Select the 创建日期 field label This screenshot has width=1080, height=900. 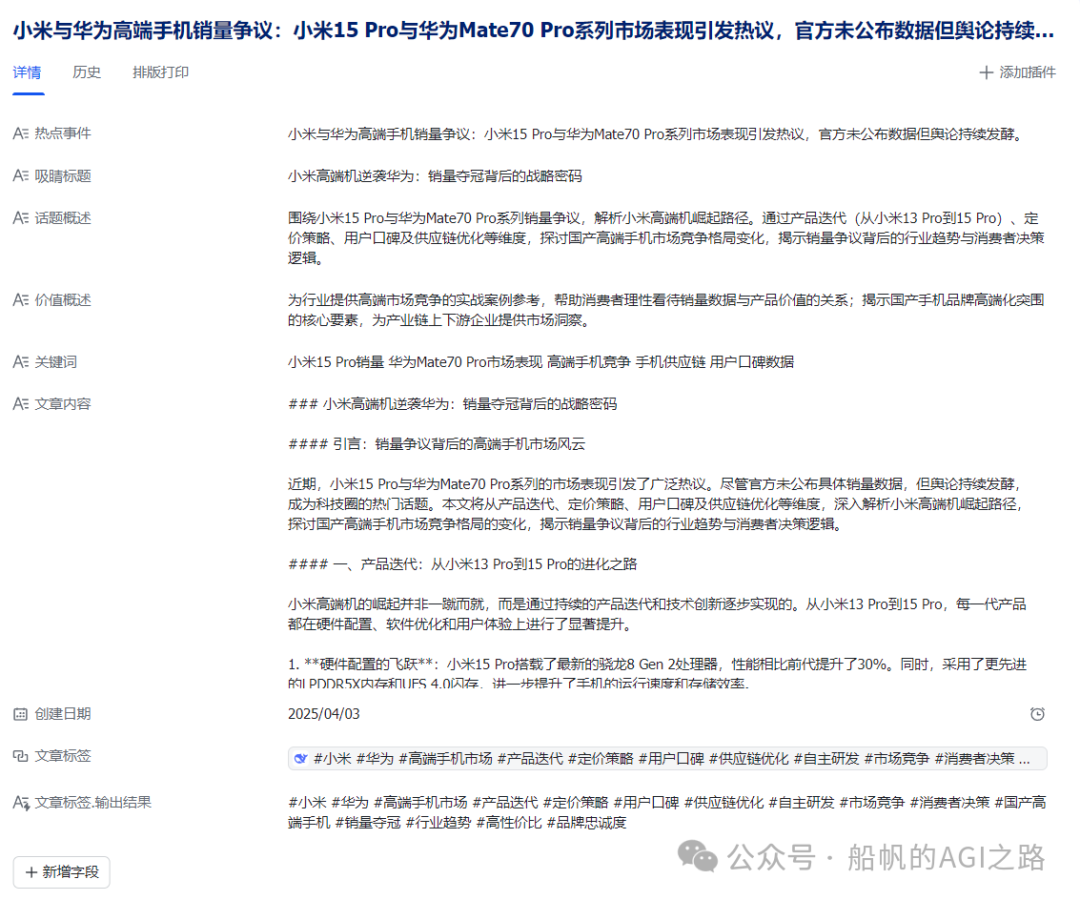pyautogui.click(x=63, y=714)
